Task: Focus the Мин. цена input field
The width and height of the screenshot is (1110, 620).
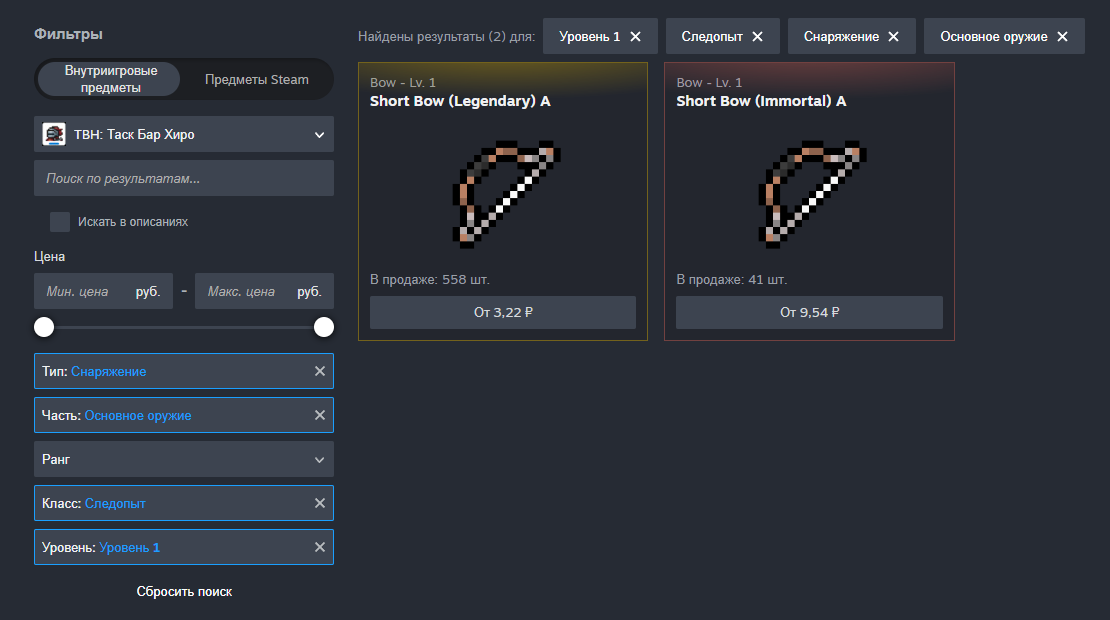Action: (103, 291)
